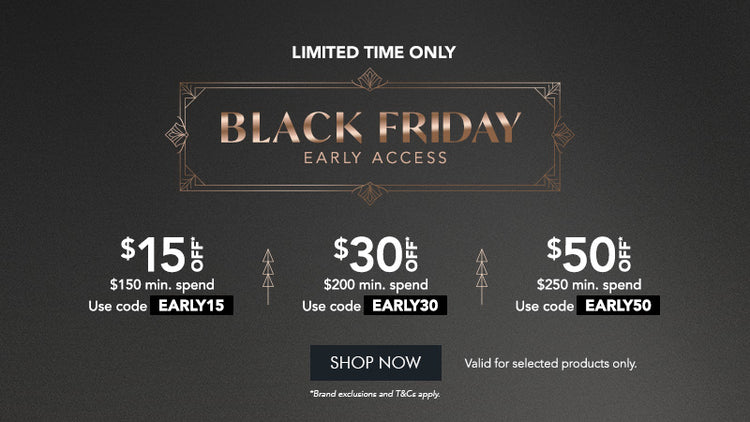
Task: Open the Brand exclusions and T&Cs note
Action: click(375, 394)
